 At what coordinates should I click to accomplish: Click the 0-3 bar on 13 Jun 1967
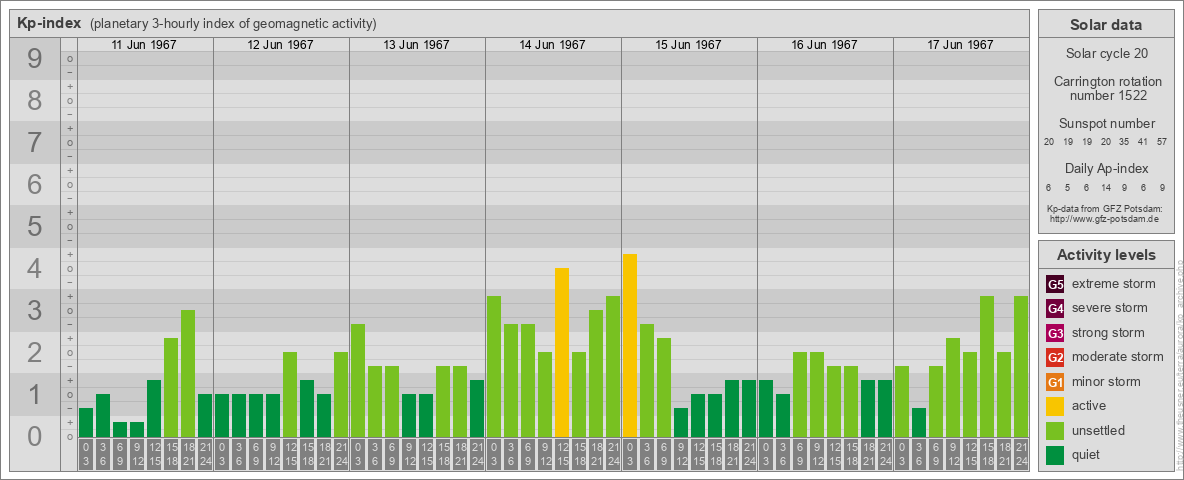click(x=358, y=380)
